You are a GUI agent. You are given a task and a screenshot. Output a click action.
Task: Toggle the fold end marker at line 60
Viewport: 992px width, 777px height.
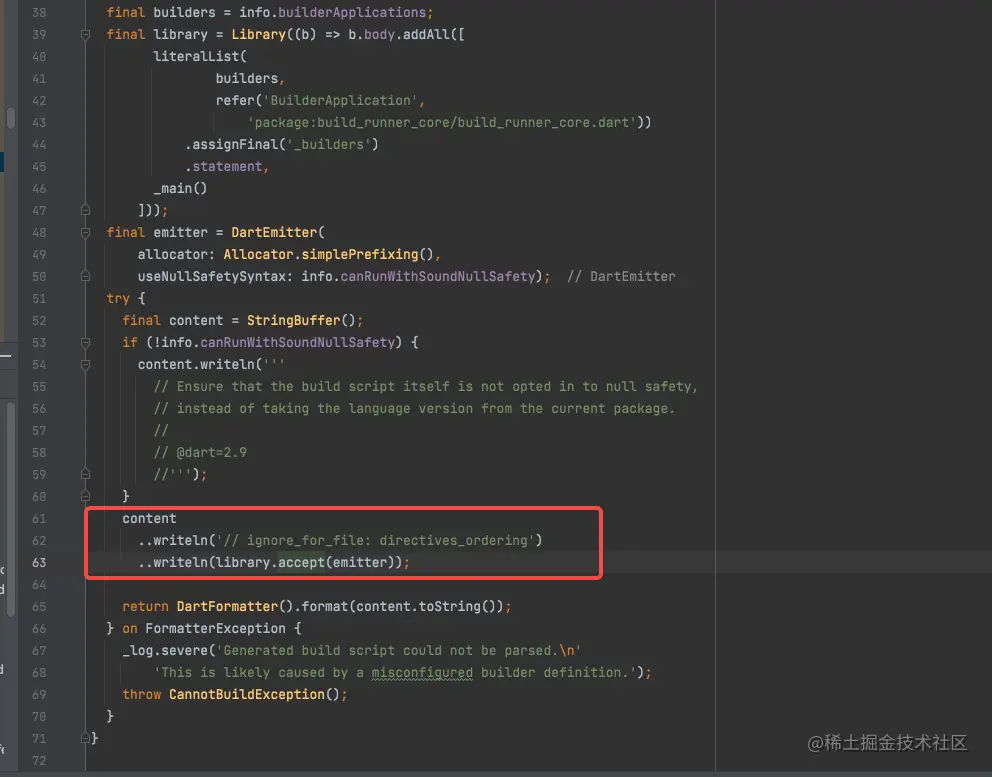coord(85,496)
